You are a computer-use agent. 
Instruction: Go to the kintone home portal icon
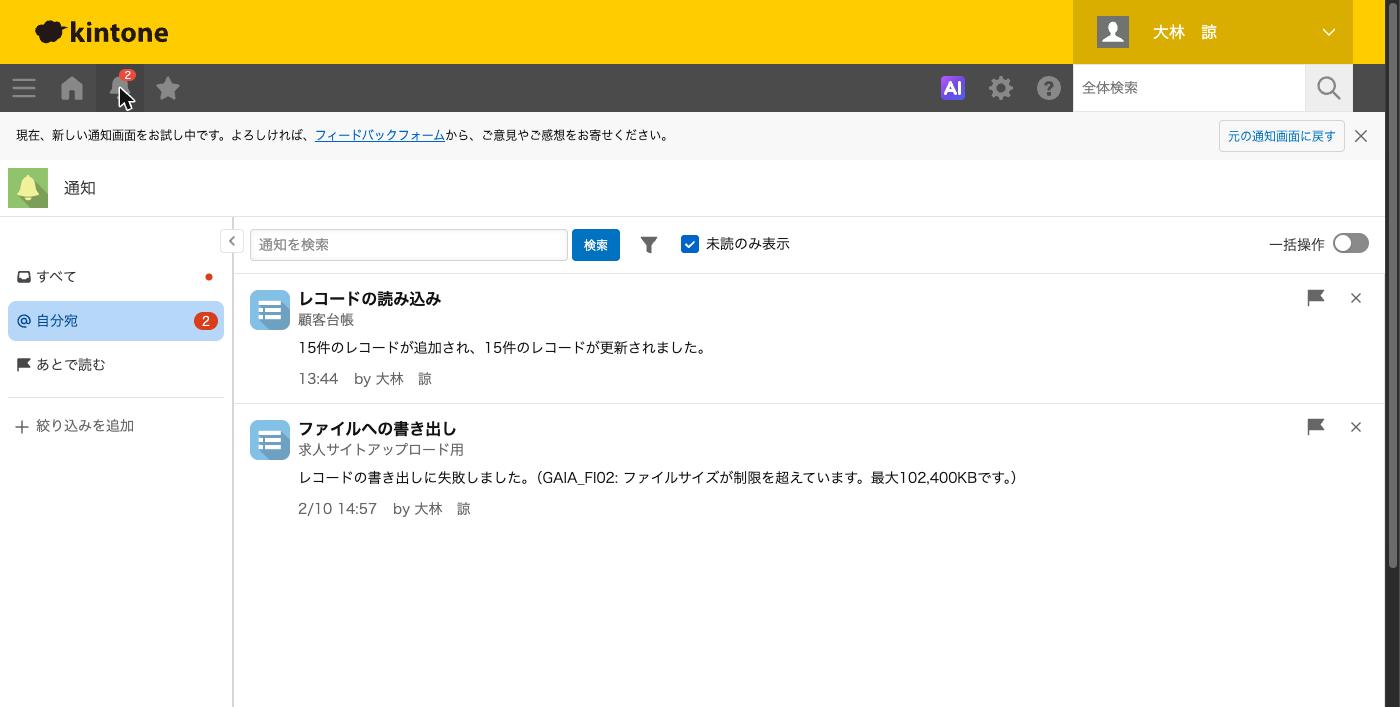[72, 88]
